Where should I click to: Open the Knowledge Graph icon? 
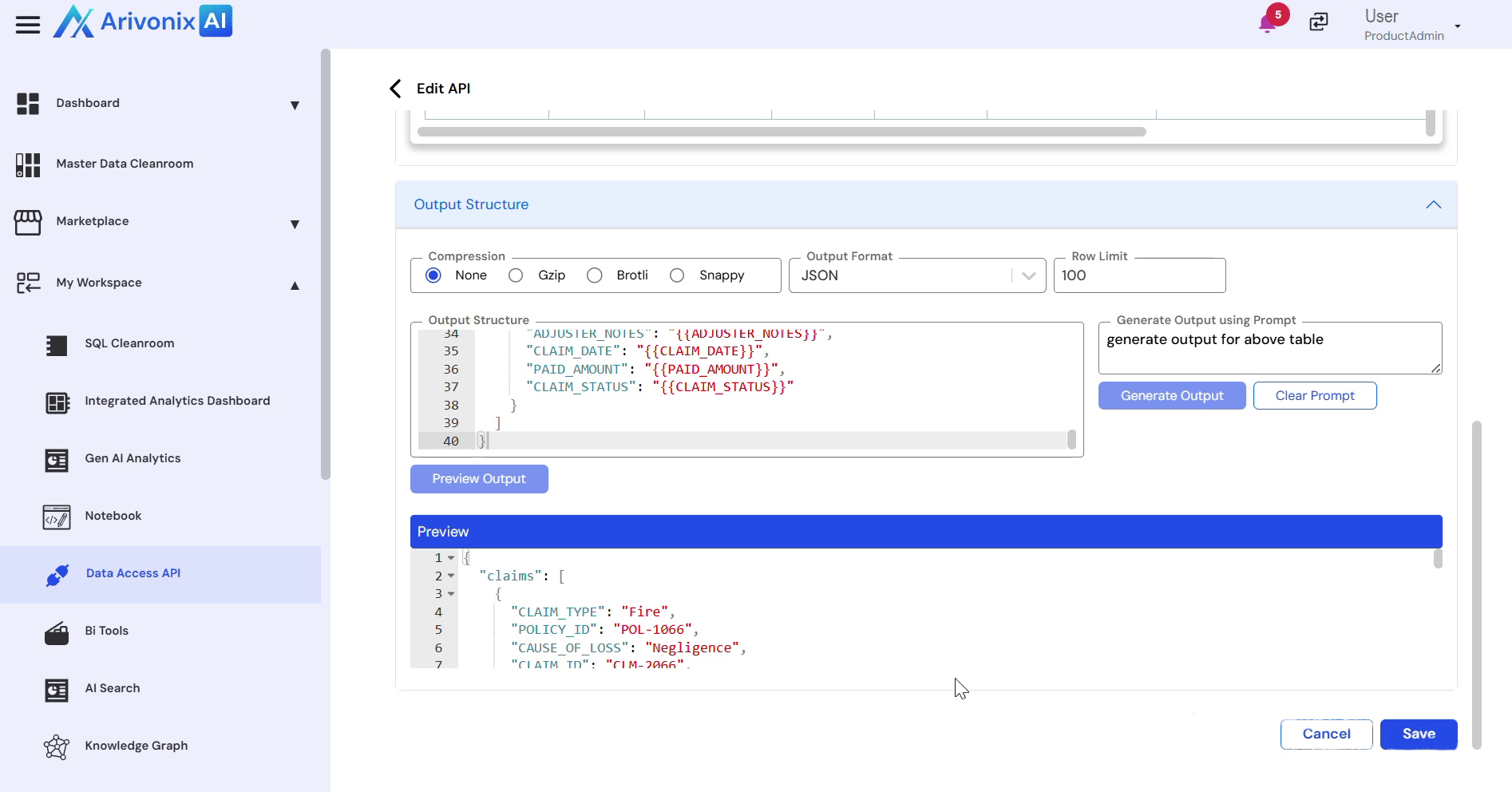(57, 746)
